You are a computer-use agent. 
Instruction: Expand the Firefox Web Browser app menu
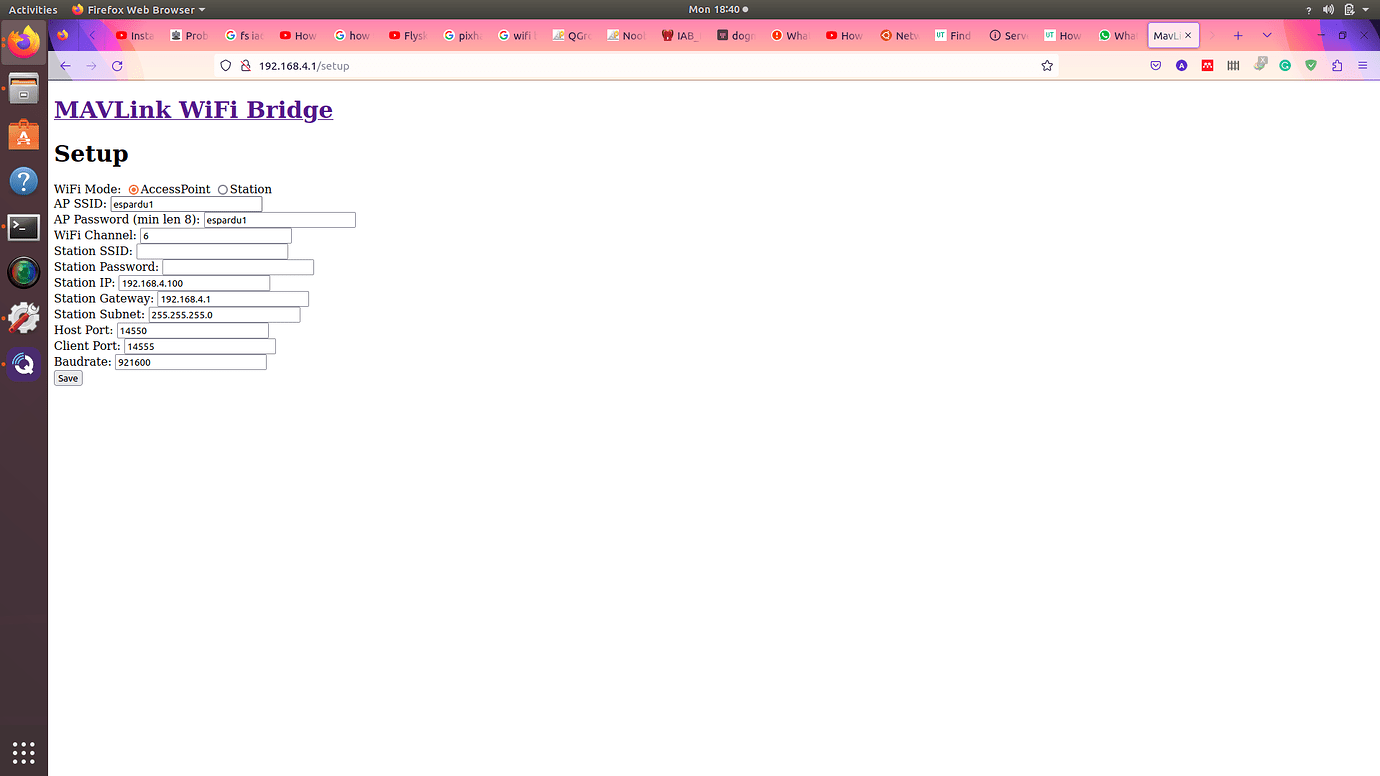point(138,10)
